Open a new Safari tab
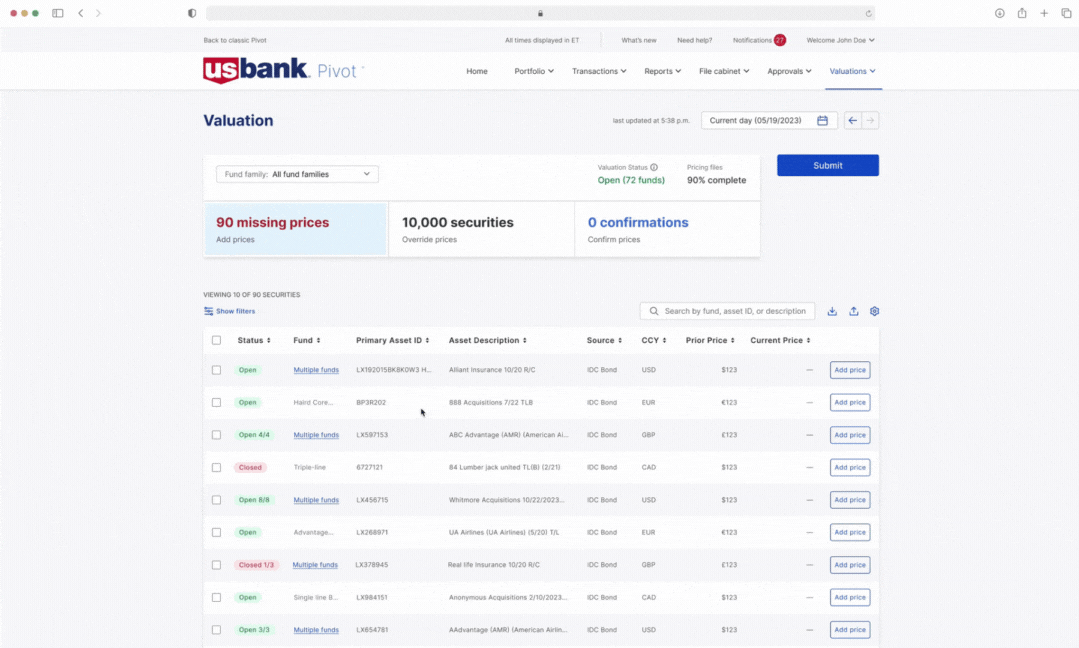 point(1044,13)
